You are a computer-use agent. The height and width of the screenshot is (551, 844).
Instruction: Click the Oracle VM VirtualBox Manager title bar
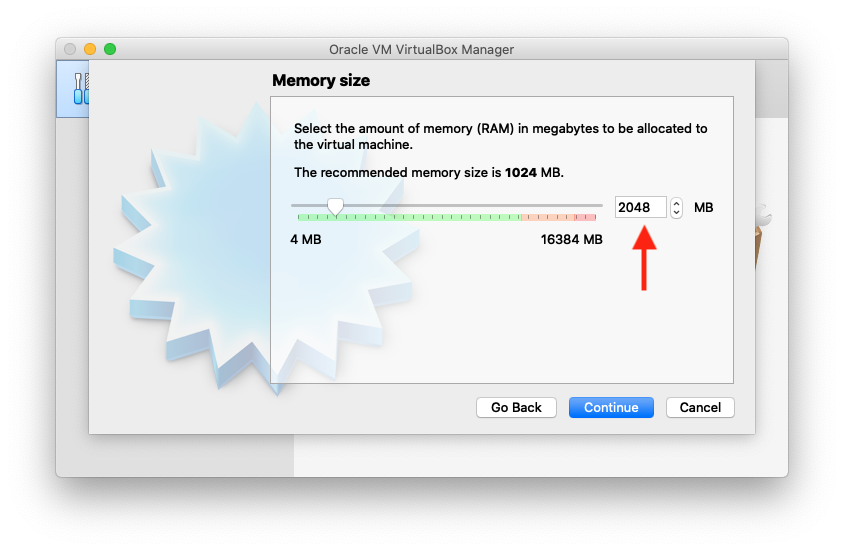pyautogui.click(x=421, y=49)
